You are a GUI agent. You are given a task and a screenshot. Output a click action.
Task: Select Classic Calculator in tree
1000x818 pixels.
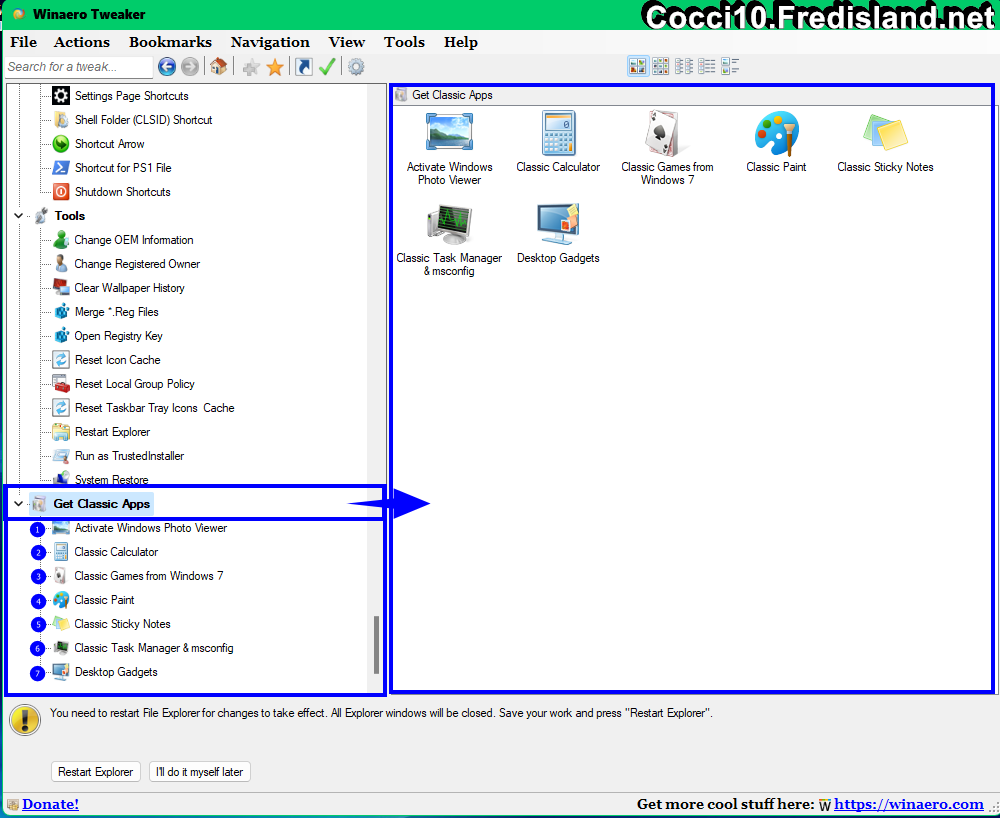click(x=116, y=552)
